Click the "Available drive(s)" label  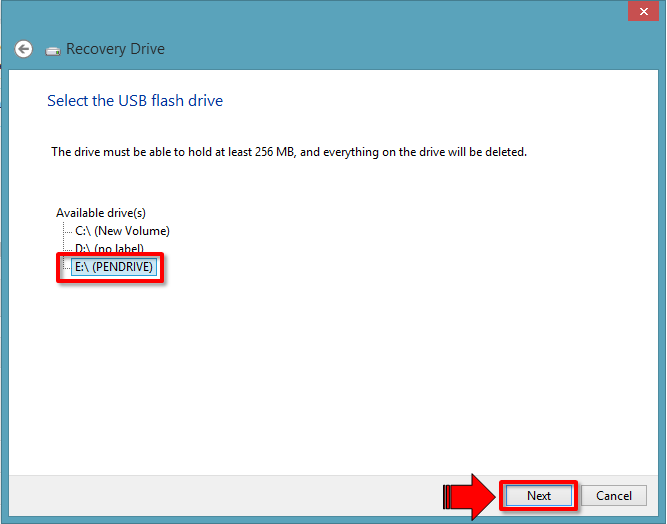101,213
